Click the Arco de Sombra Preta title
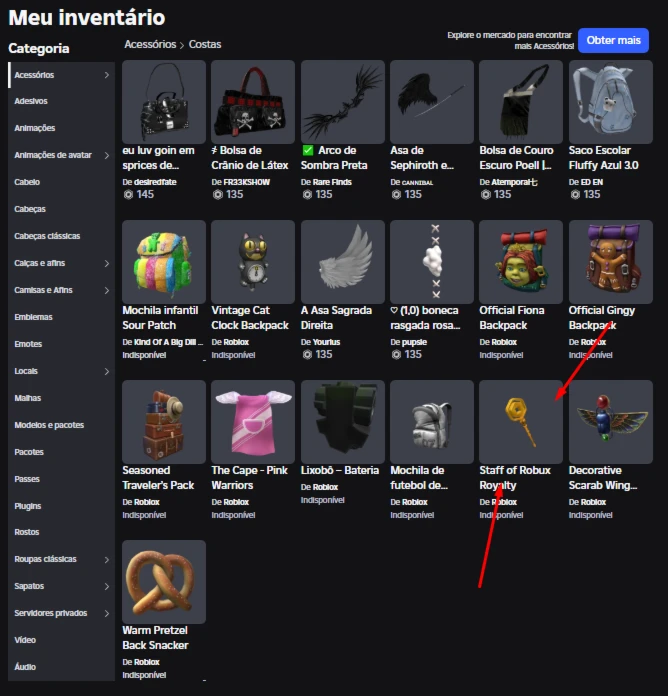 [x=334, y=158]
